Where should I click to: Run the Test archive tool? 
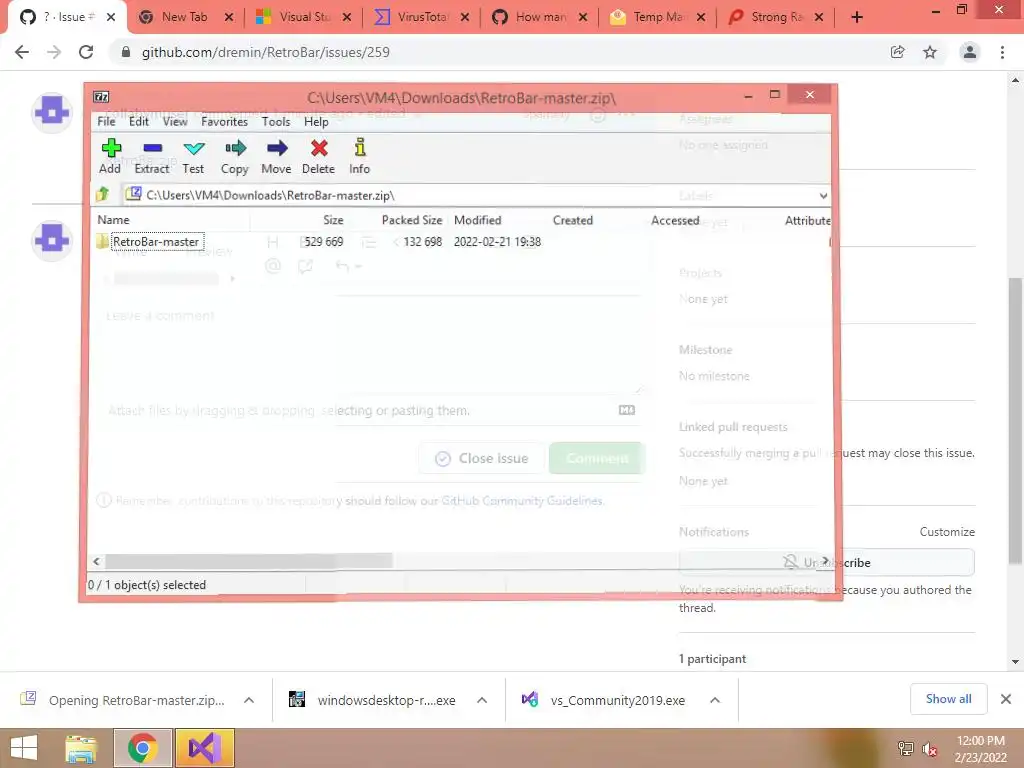193,156
